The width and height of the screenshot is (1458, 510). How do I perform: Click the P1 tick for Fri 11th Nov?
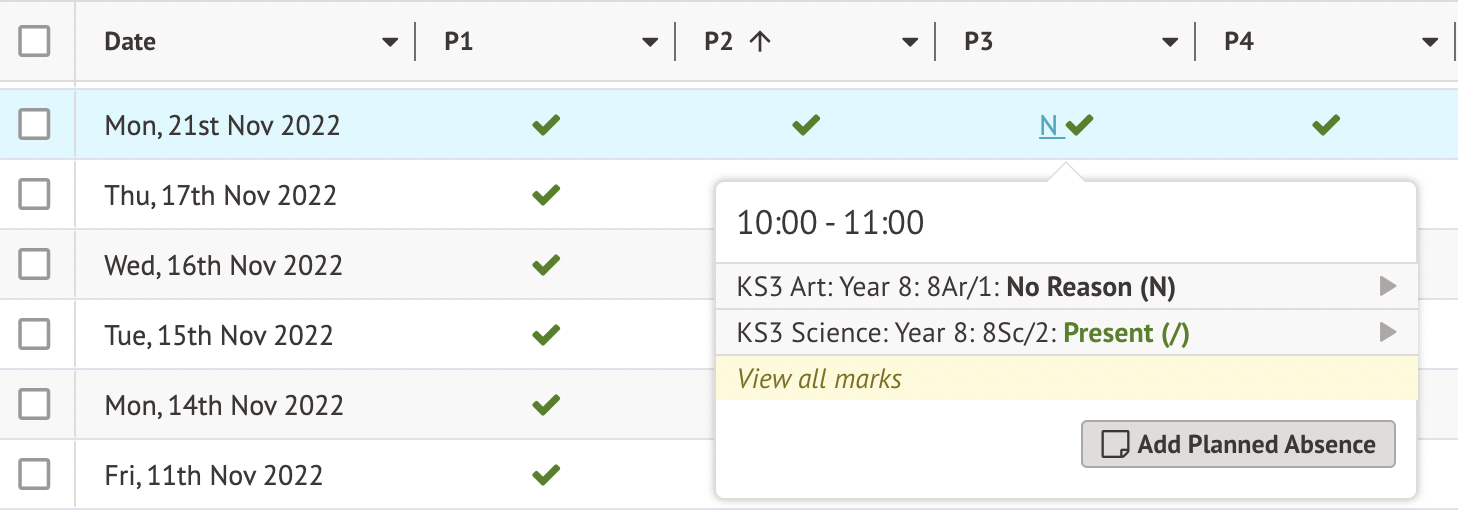coord(546,475)
